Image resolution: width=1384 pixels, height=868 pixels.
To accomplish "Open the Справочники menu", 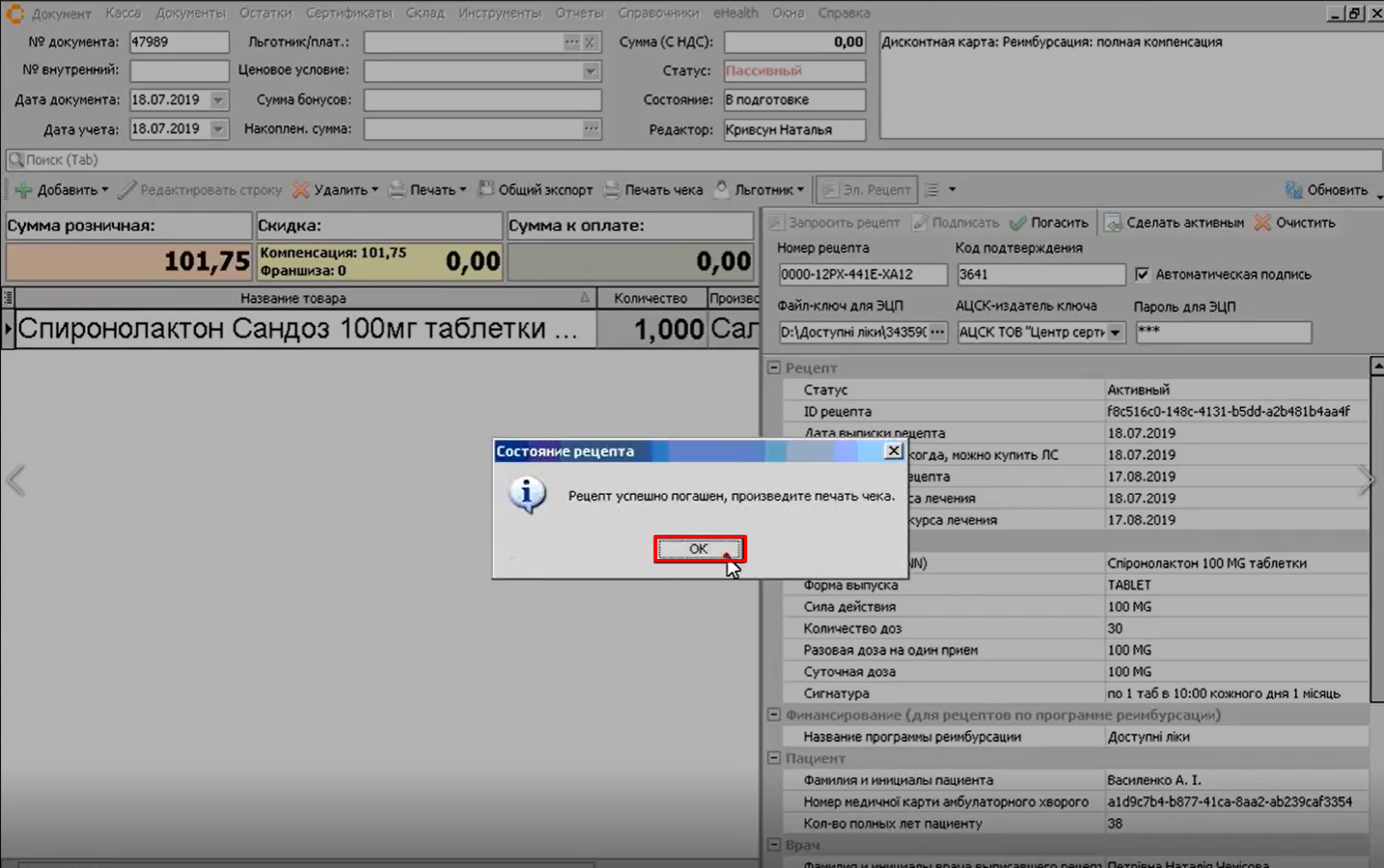I will pyautogui.click(x=657, y=13).
